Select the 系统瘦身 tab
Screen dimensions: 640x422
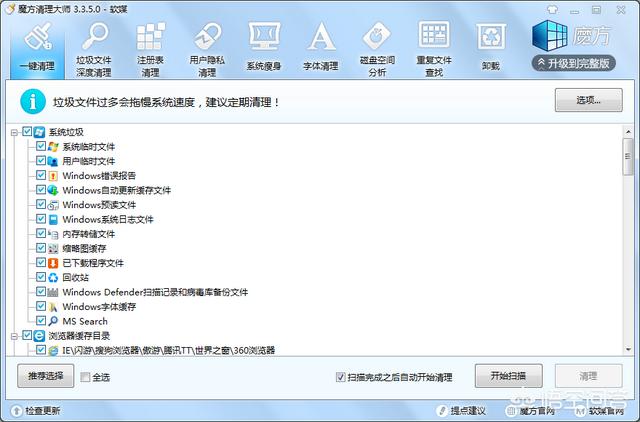(x=264, y=48)
